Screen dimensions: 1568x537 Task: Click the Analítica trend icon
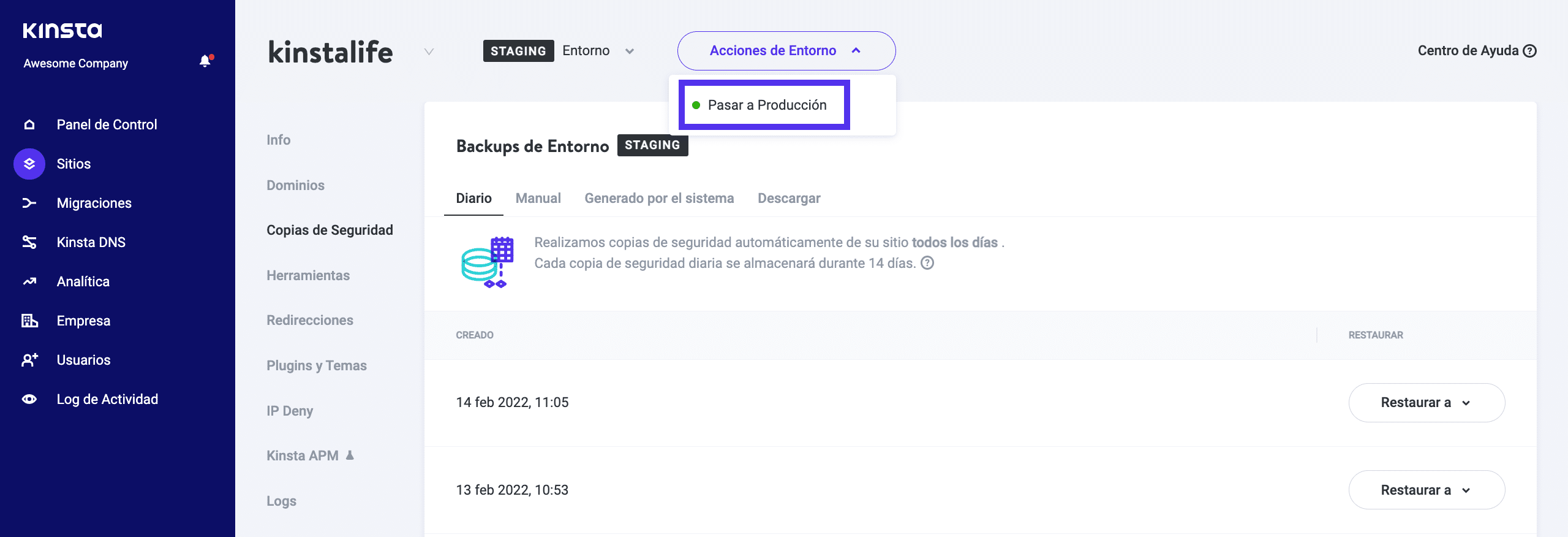pyautogui.click(x=29, y=281)
